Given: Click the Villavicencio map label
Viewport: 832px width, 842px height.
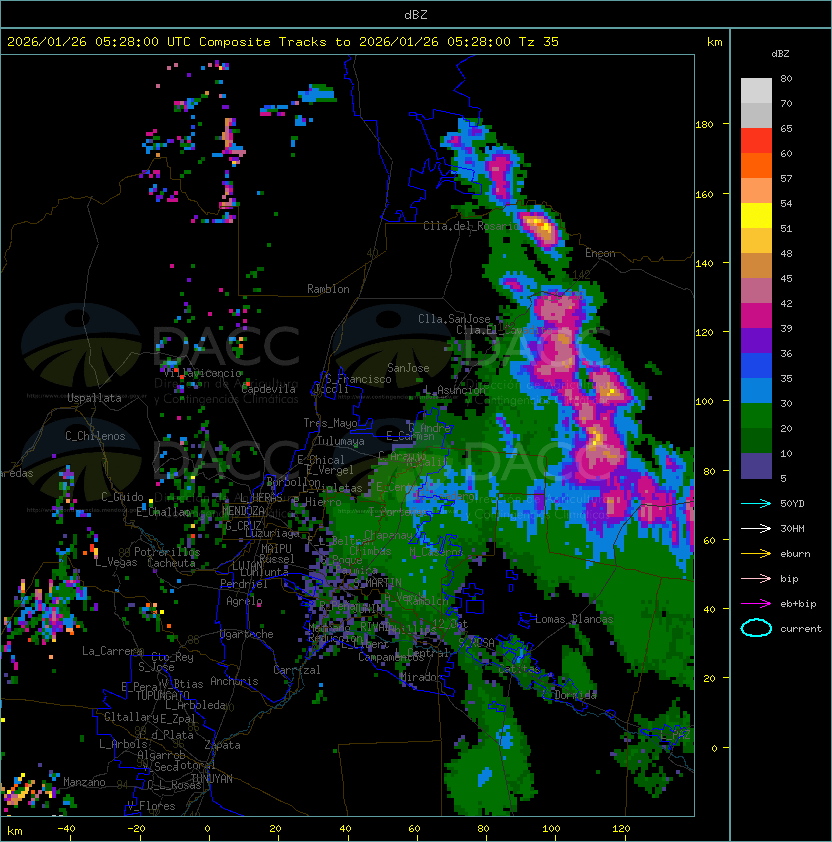Looking at the screenshot, I should (202, 373).
